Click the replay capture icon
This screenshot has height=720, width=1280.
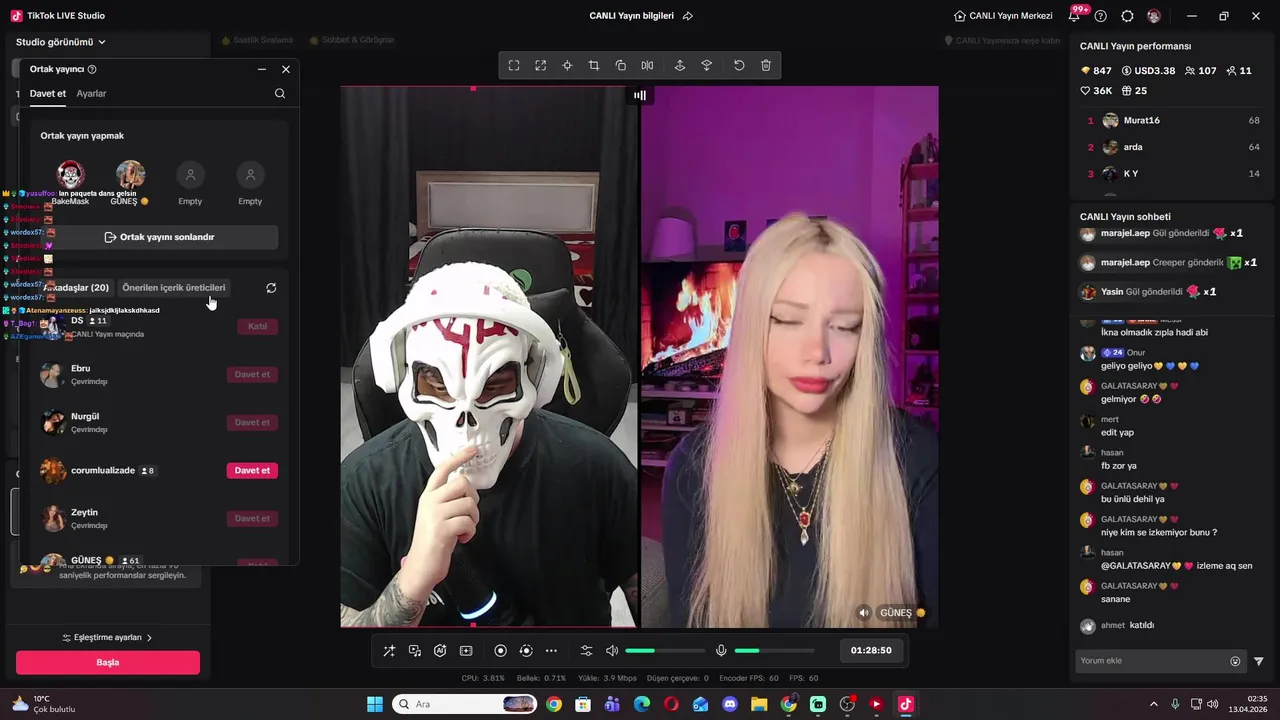click(526, 651)
